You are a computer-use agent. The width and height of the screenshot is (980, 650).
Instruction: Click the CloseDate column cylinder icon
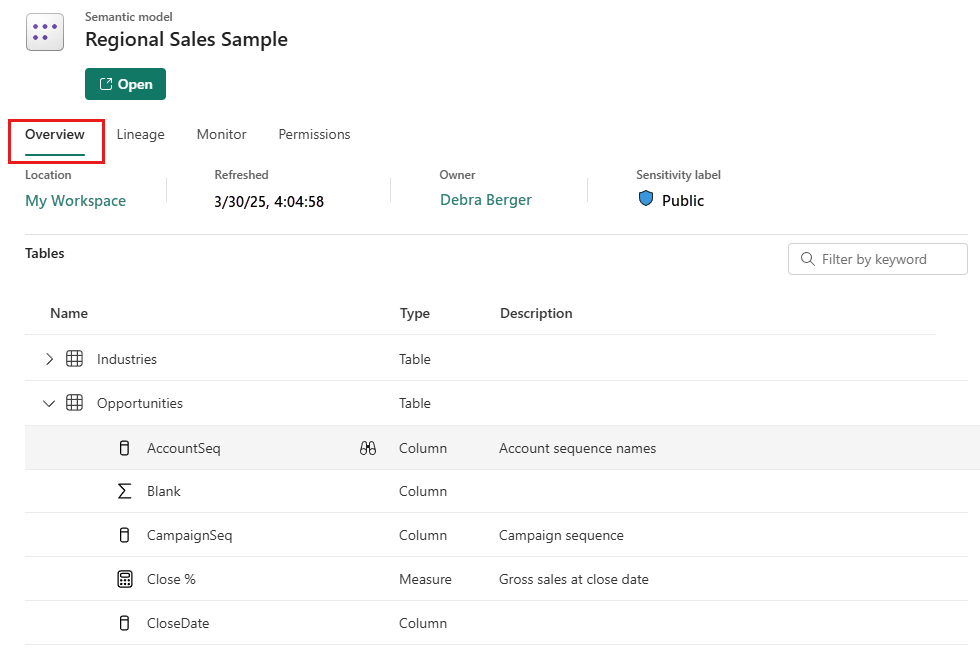(x=124, y=623)
